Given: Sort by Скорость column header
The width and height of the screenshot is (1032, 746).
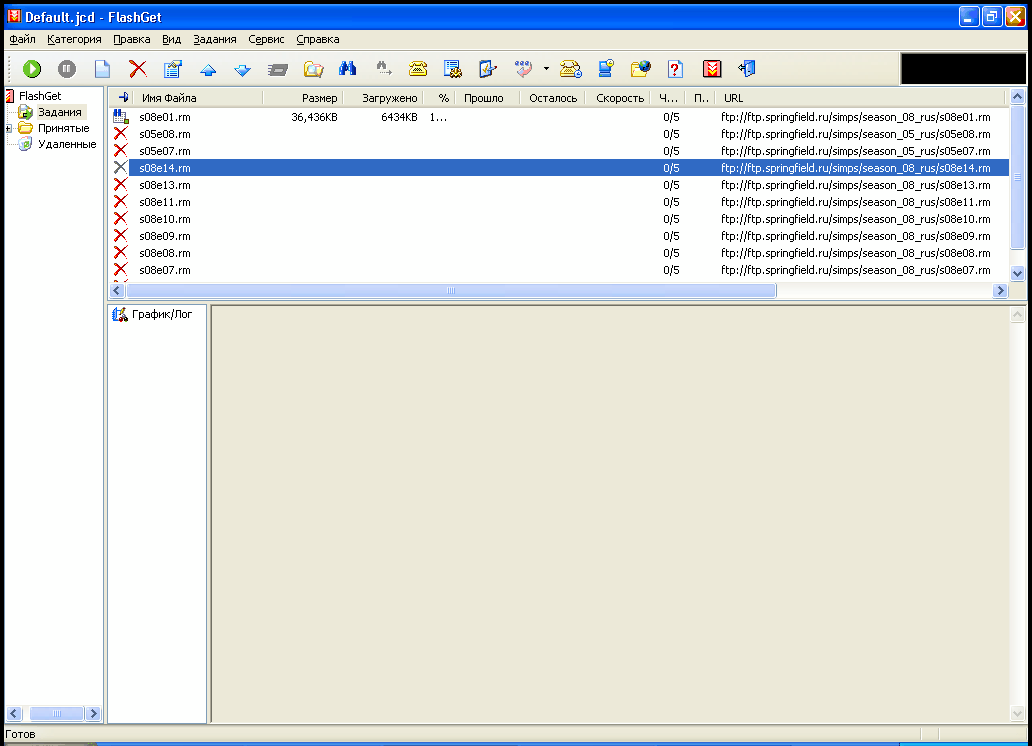Looking at the screenshot, I should pos(617,98).
